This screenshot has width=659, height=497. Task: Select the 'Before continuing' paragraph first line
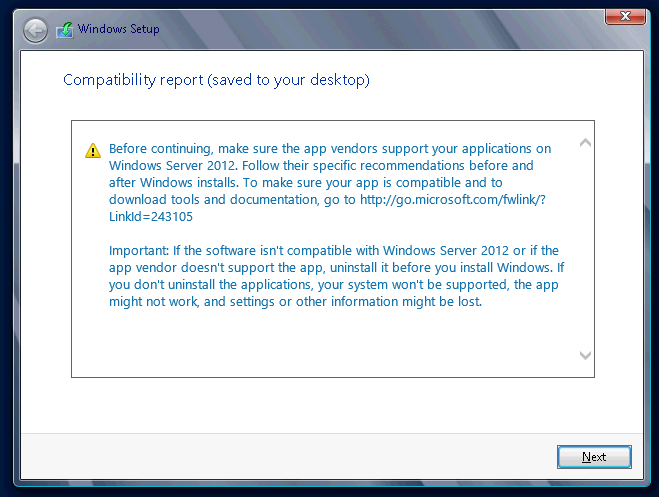330,149
